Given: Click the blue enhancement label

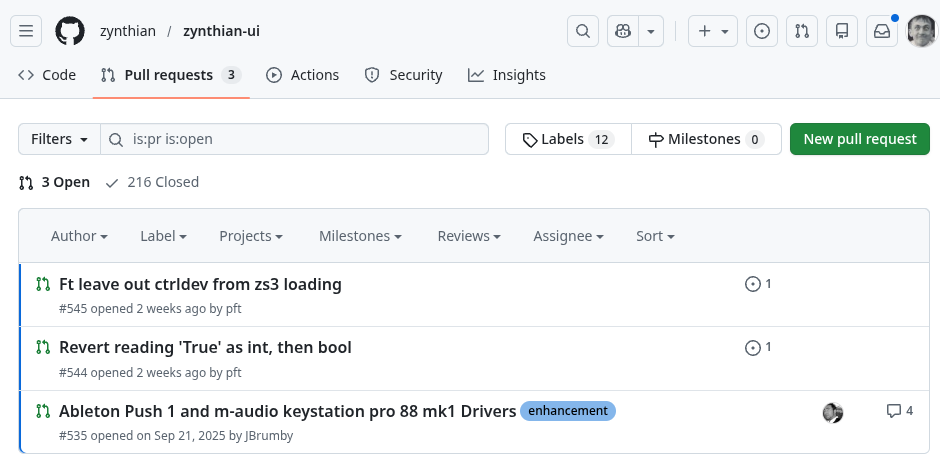Looking at the screenshot, I should pos(568,411).
